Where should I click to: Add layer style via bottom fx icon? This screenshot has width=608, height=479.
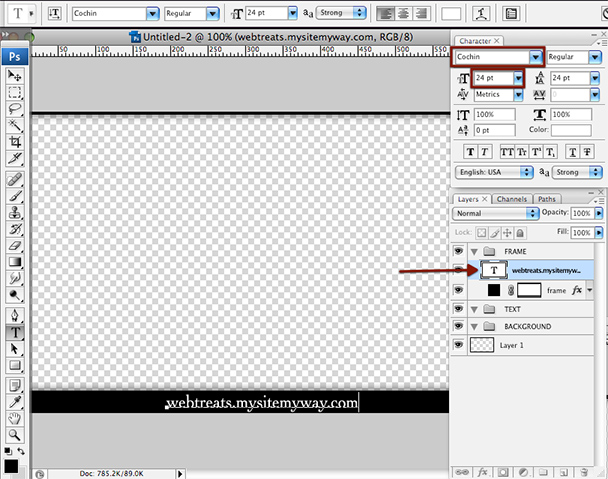(x=482, y=472)
